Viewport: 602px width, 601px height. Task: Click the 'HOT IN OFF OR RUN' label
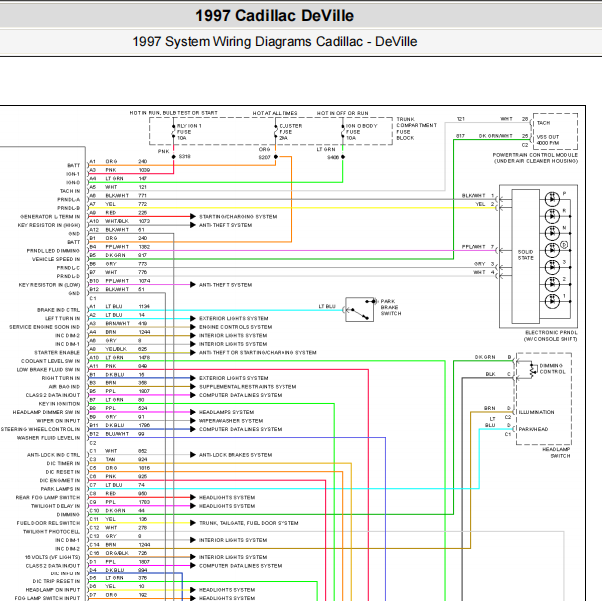pos(342,113)
